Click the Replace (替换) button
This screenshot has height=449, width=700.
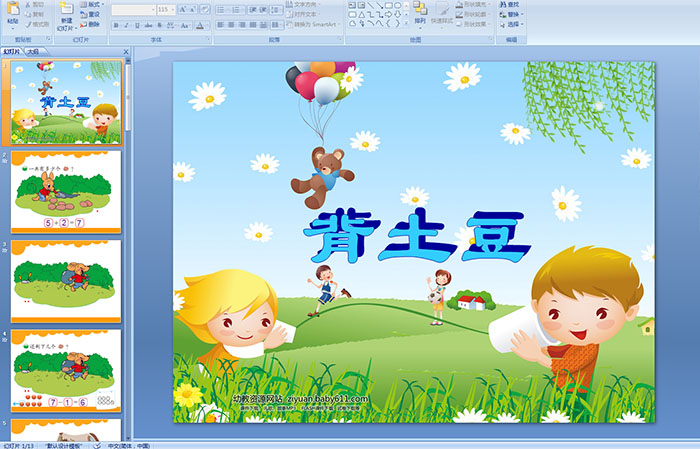(512, 14)
